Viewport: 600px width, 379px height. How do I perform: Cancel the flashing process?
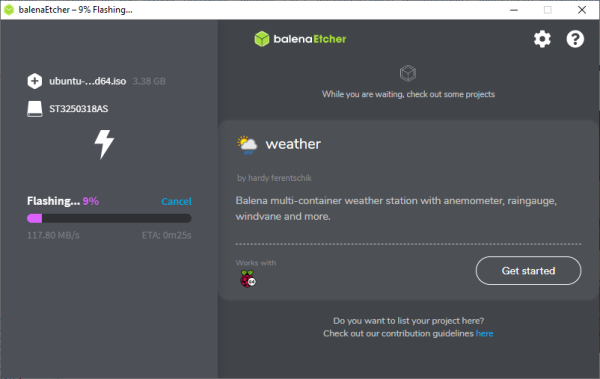coord(176,201)
